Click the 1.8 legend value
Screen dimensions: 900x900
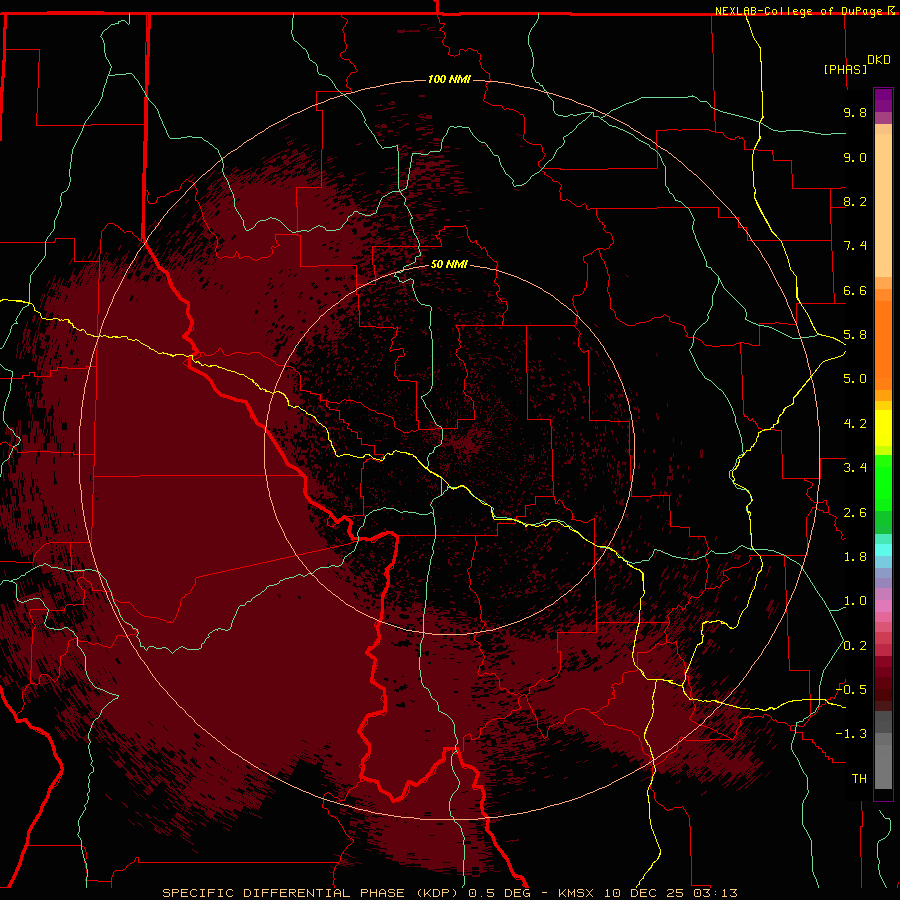(855, 557)
